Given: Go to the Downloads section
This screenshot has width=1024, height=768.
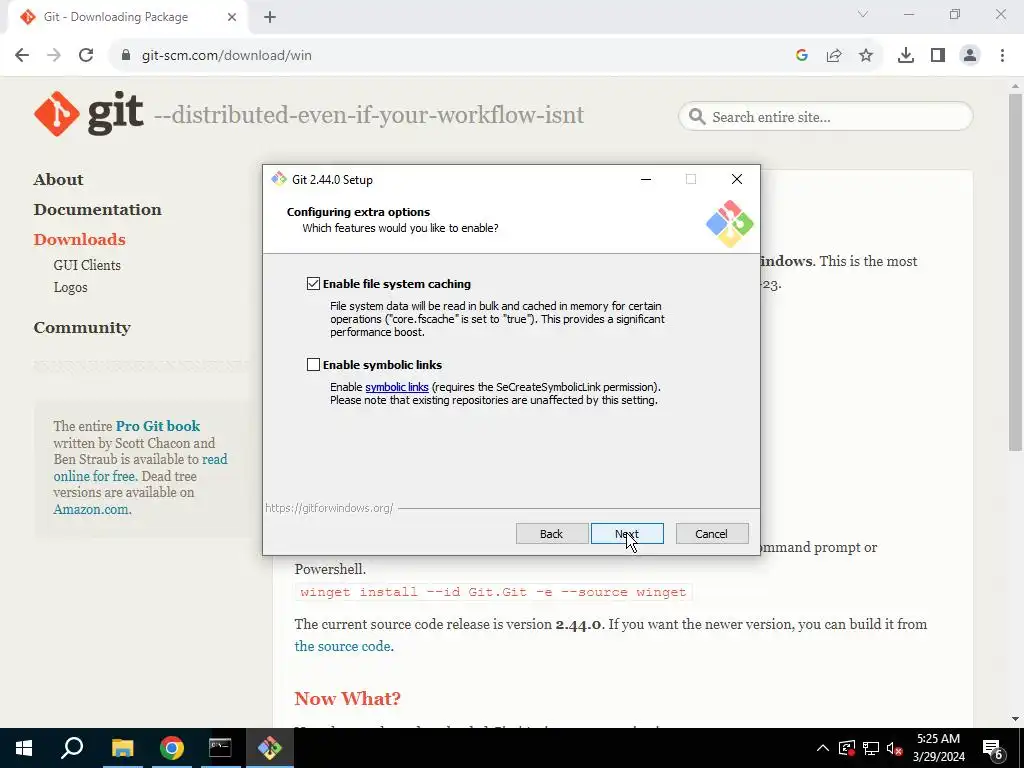Looking at the screenshot, I should (79, 240).
